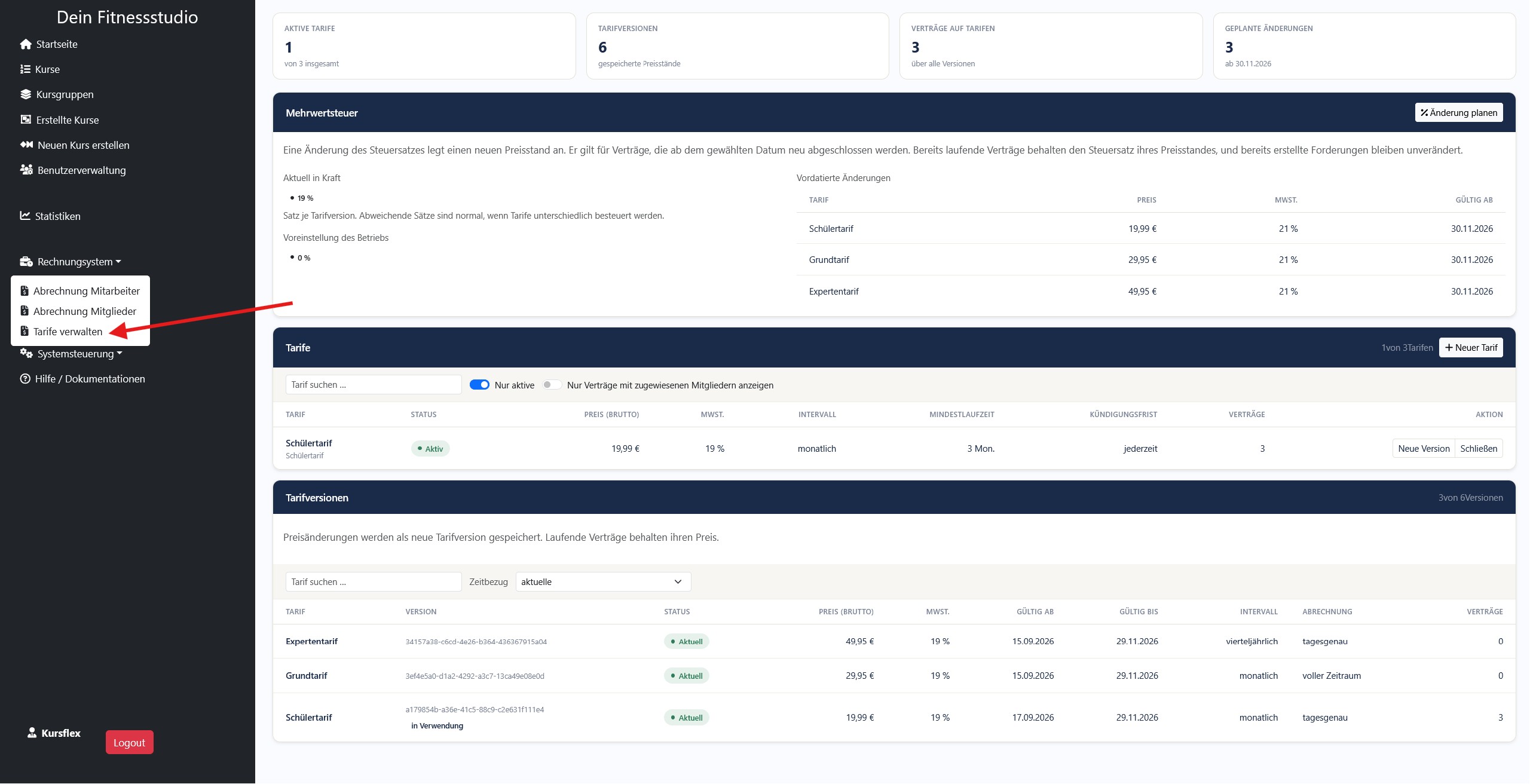
Task: Click the Expertentarif version row name
Action: tap(311, 641)
